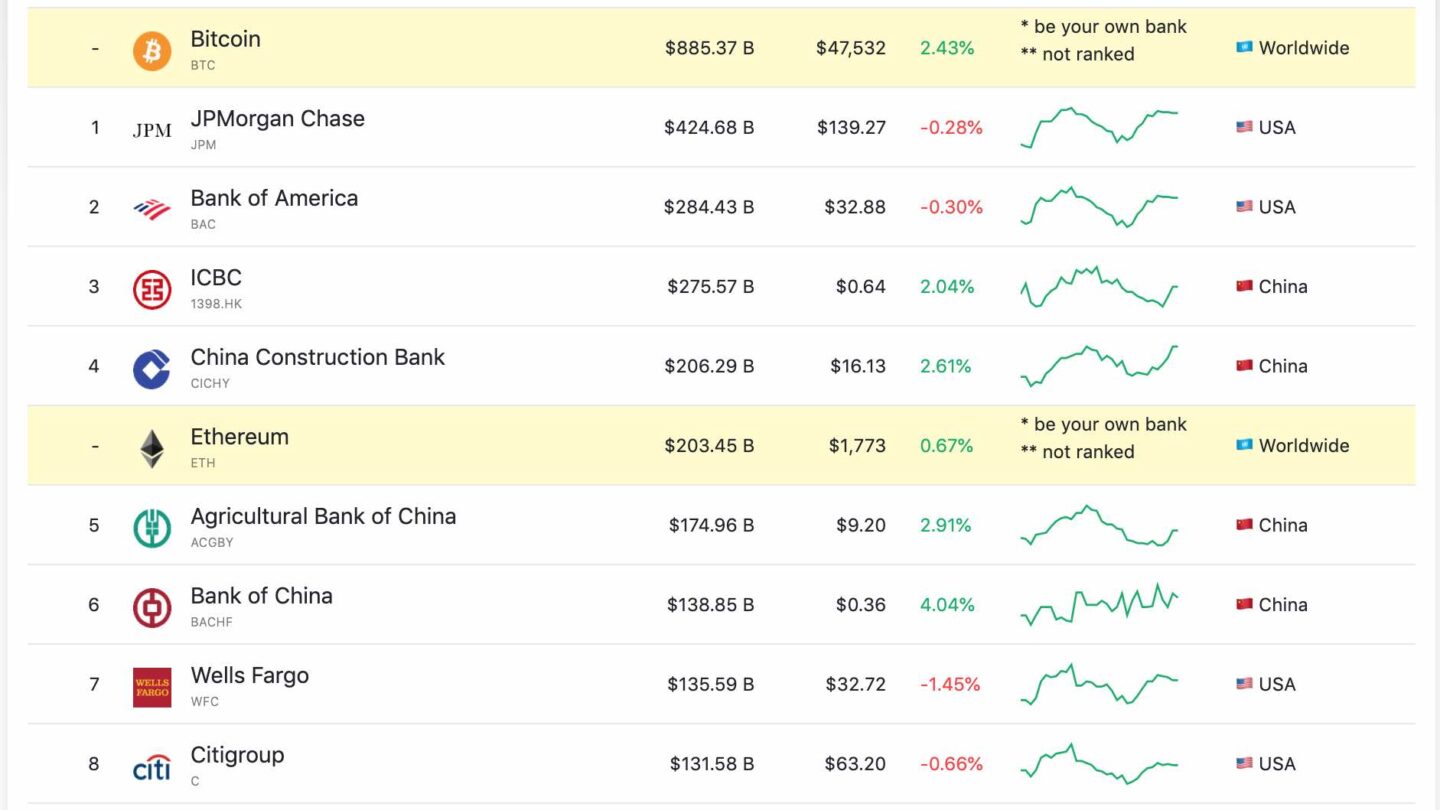
Task: Click the CICHY ticker symbol
Action: pos(210,383)
